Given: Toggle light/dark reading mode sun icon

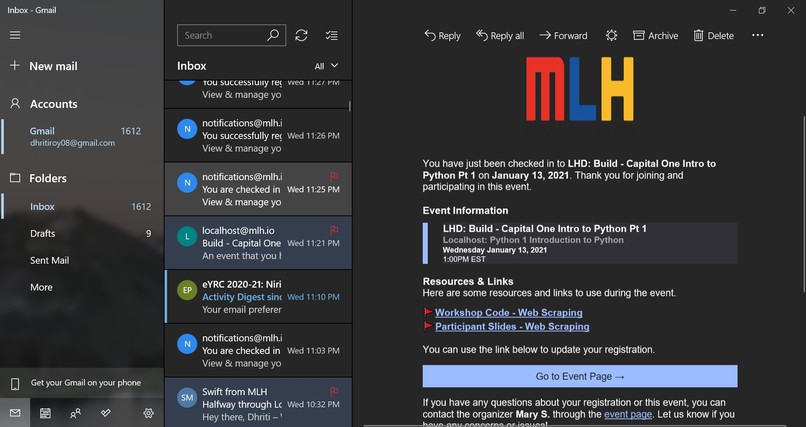Looking at the screenshot, I should 611,35.
